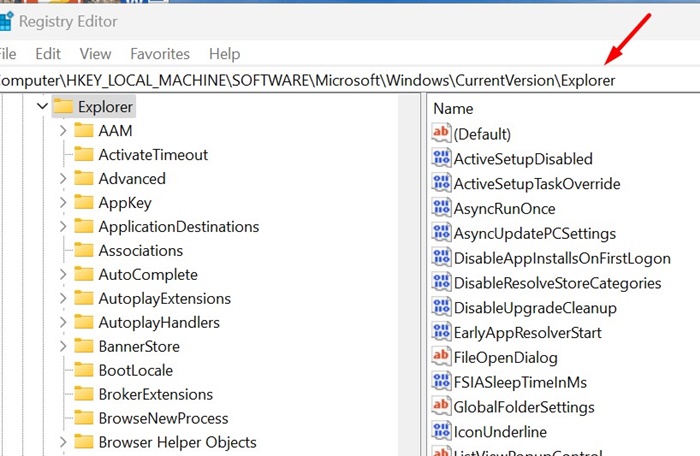Select the Associations folder icon
This screenshot has width=700, height=456.
[83, 251]
